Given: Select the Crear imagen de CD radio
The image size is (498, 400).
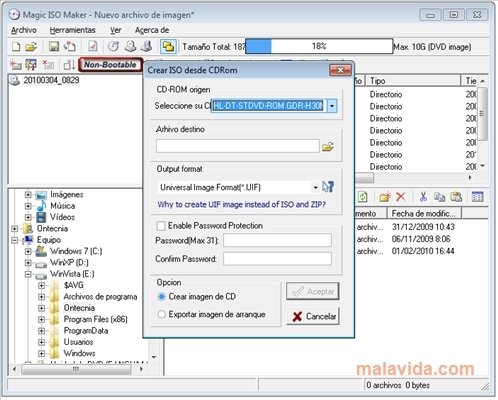Looking at the screenshot, I should 161,297.
